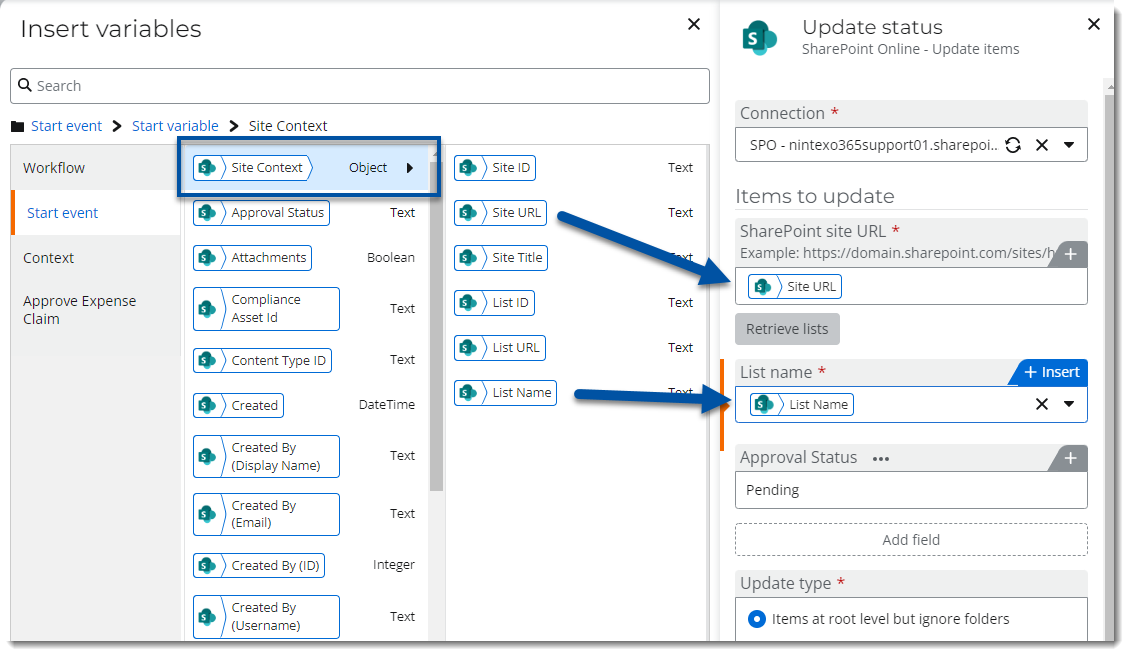Open the Approve Expense Claim category
The image size is (1129, 656).
click(x=95, y=310)
